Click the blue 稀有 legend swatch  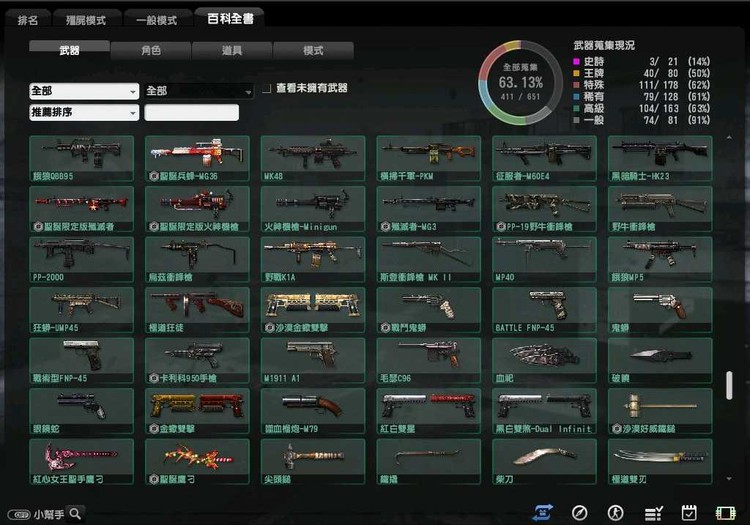576,97
